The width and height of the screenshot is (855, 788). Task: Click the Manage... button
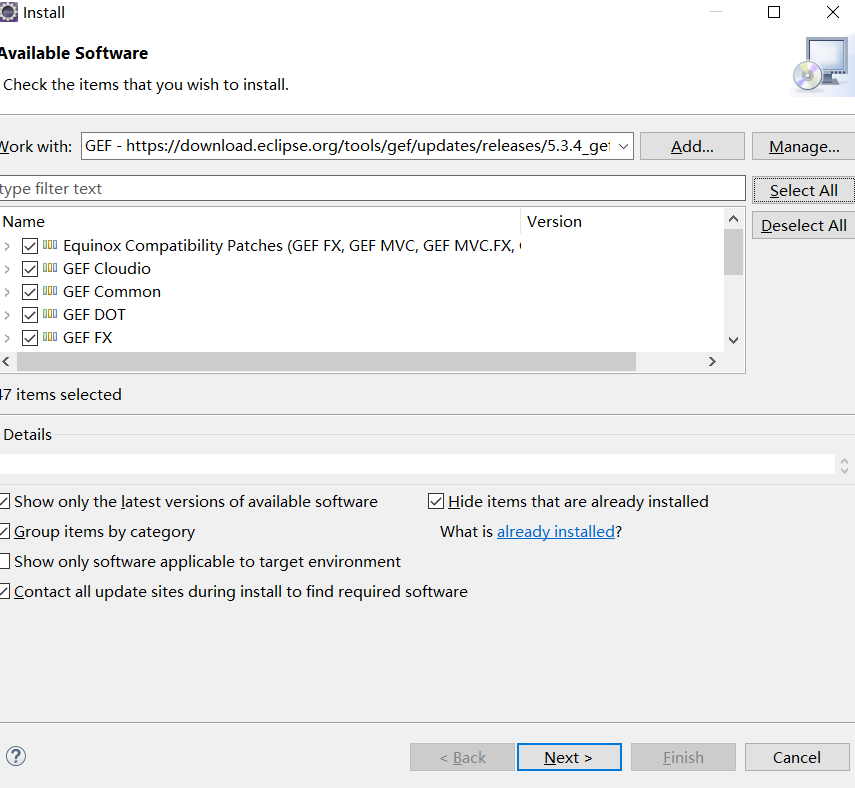[804, 146]
